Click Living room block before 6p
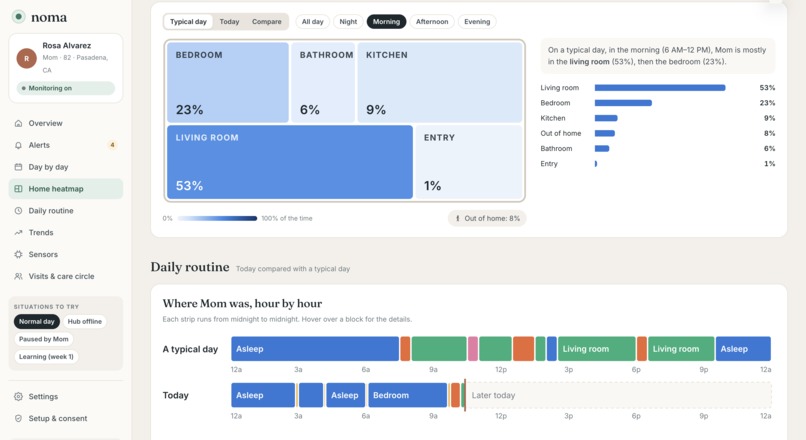806x440 pixels. click(x=597, y=349)
